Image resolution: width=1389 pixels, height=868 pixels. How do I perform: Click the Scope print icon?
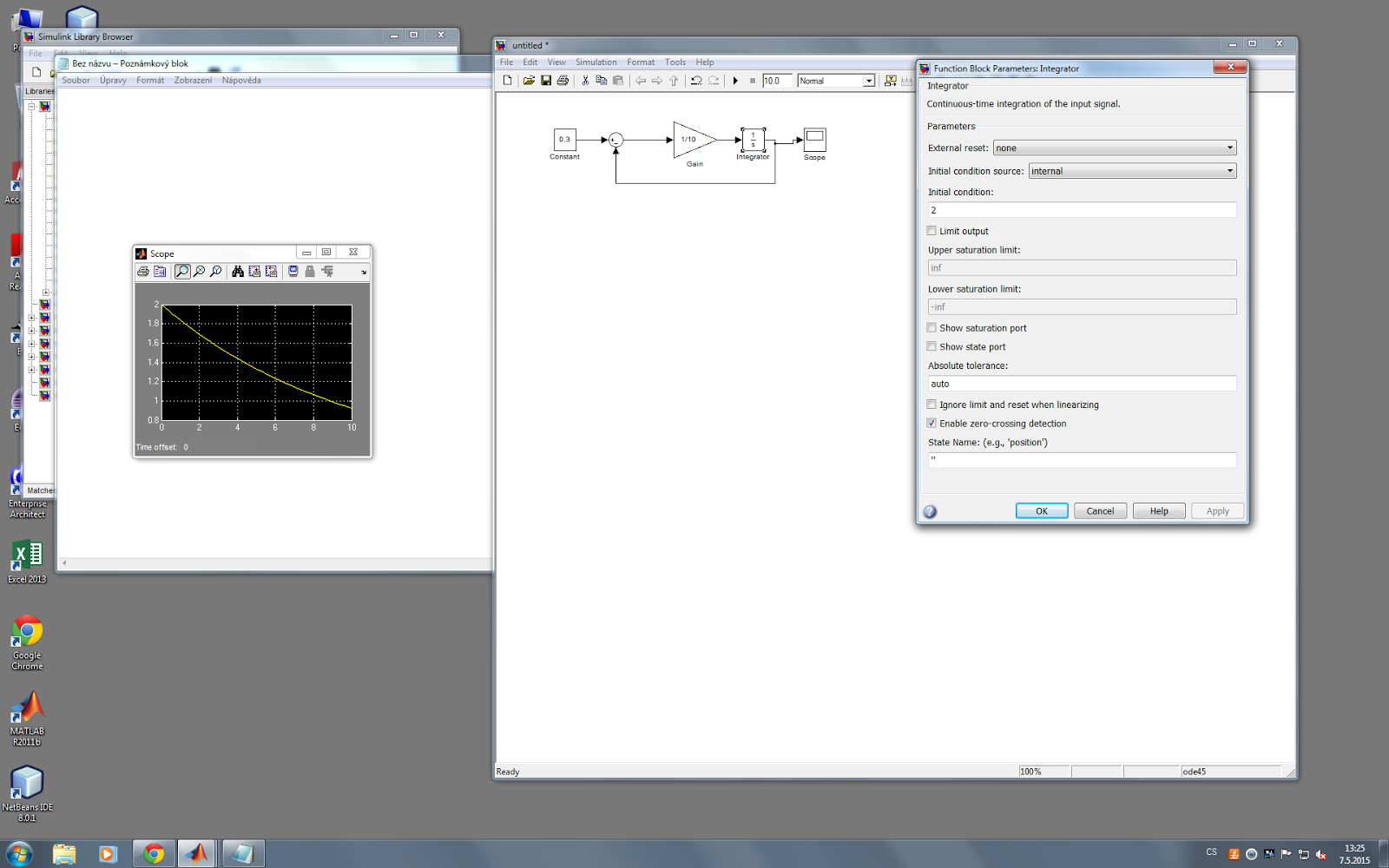[x=143, y=272]
